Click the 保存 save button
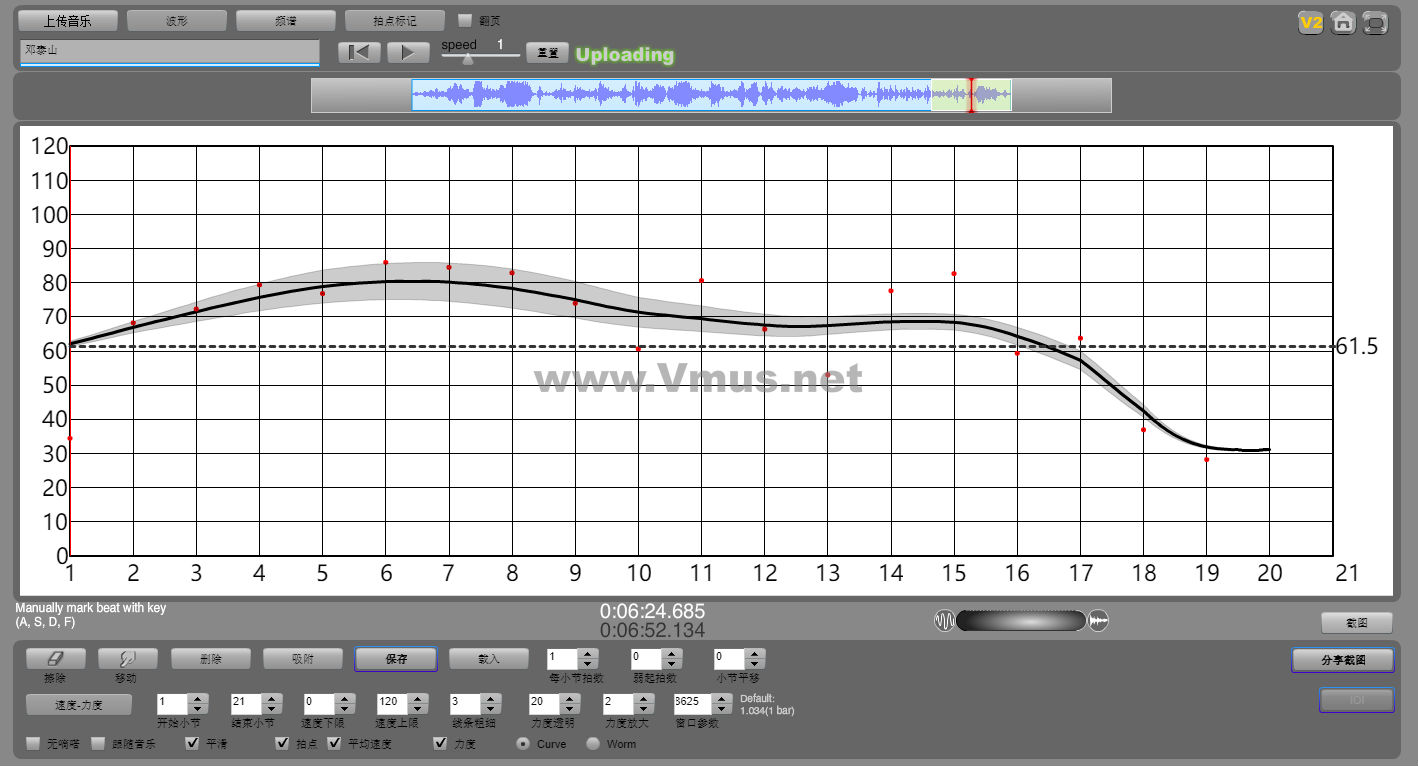Image resolution: width=1418 pixels, height=766 pixels. tap(395, 659)
